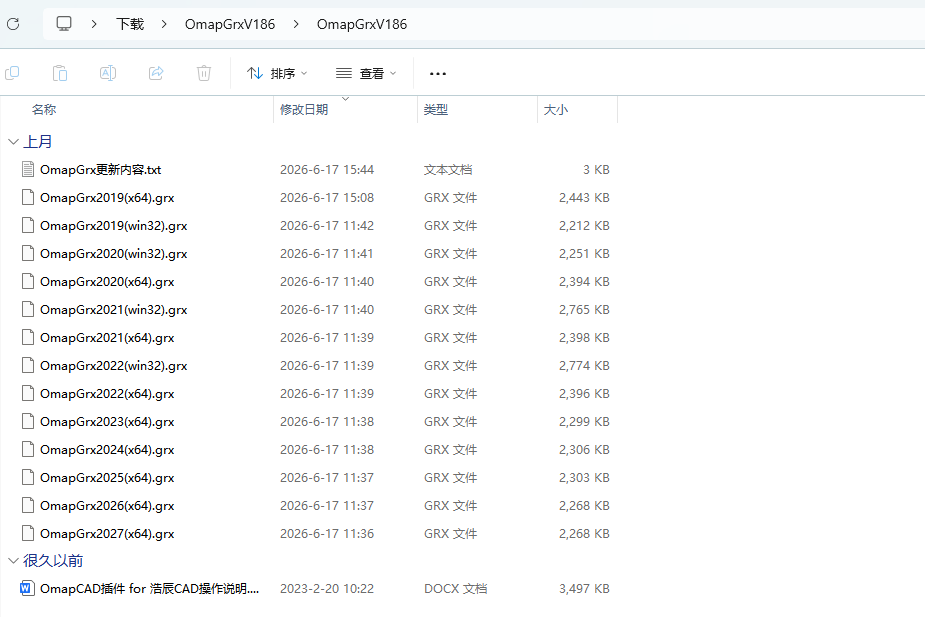Expand chevron after the PC icon in breadcrumb

click(94, 24)
